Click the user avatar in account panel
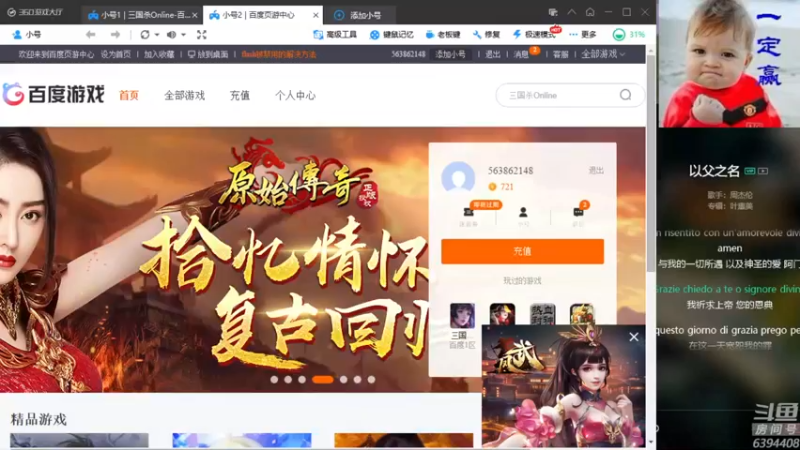Image resolution: width=800 pixels, height=450 pixels. pyautogui.click(x=458, y=178)
